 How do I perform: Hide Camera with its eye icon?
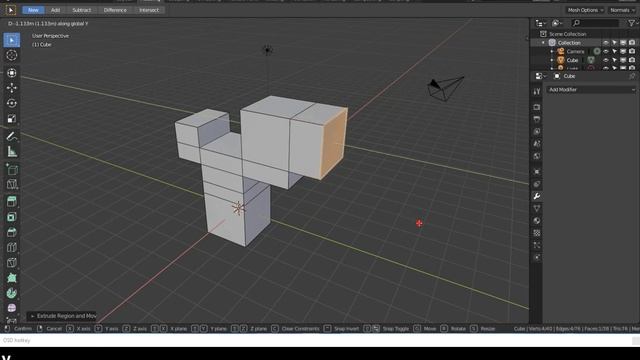coord(606,51)
